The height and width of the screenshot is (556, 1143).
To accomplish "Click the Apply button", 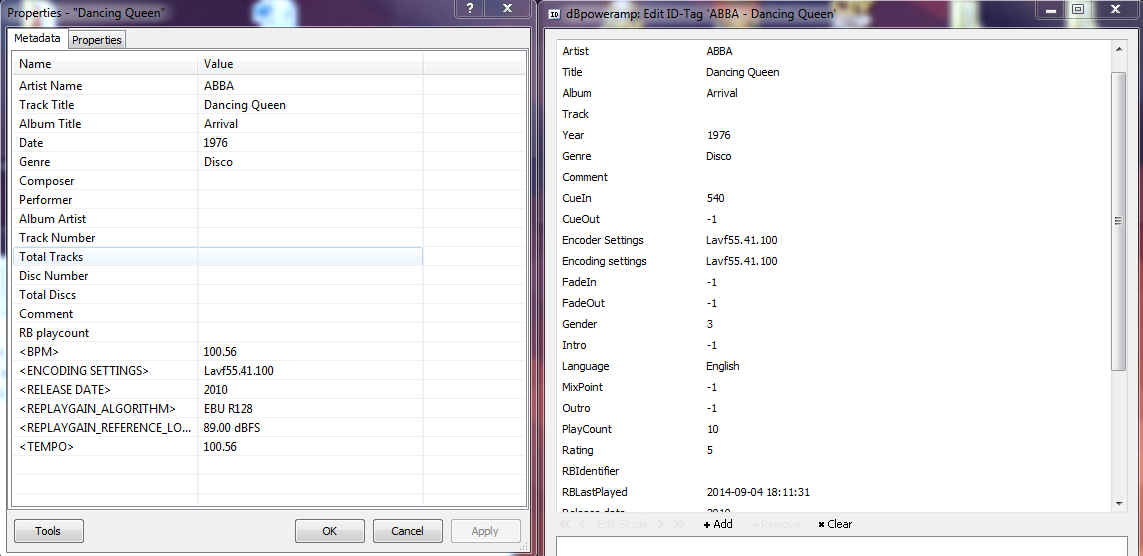I will tap(485, 530).
